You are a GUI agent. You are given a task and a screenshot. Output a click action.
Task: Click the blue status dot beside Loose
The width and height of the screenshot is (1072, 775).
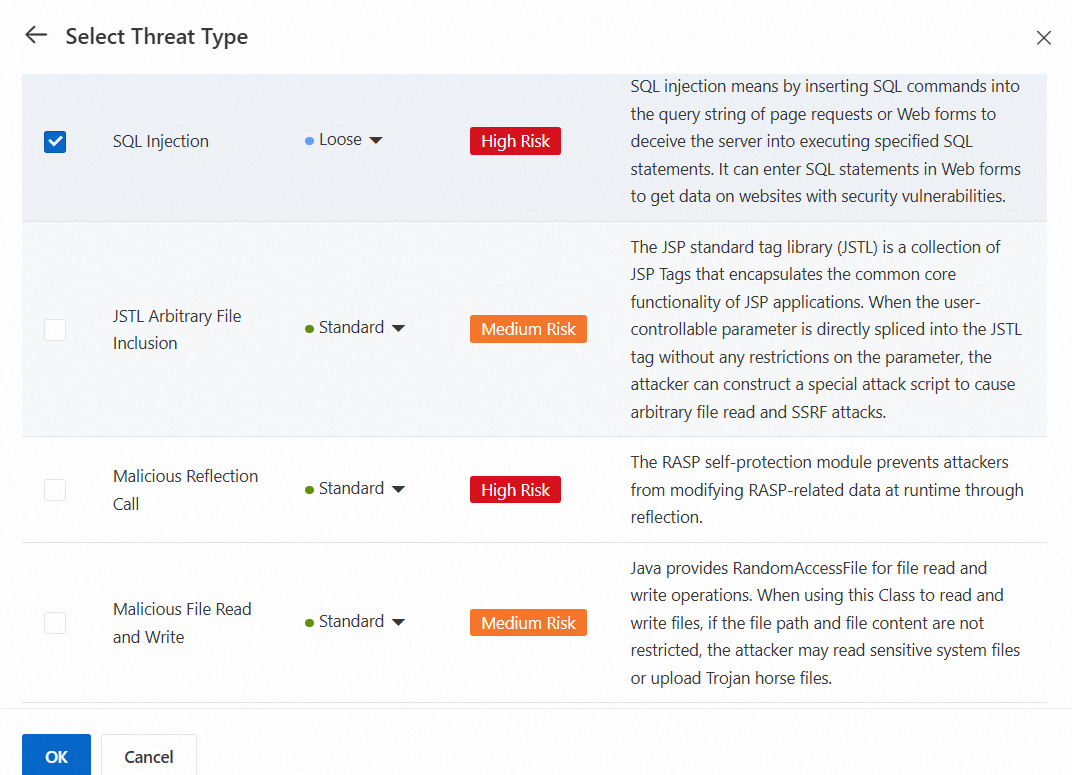point(310,141)
